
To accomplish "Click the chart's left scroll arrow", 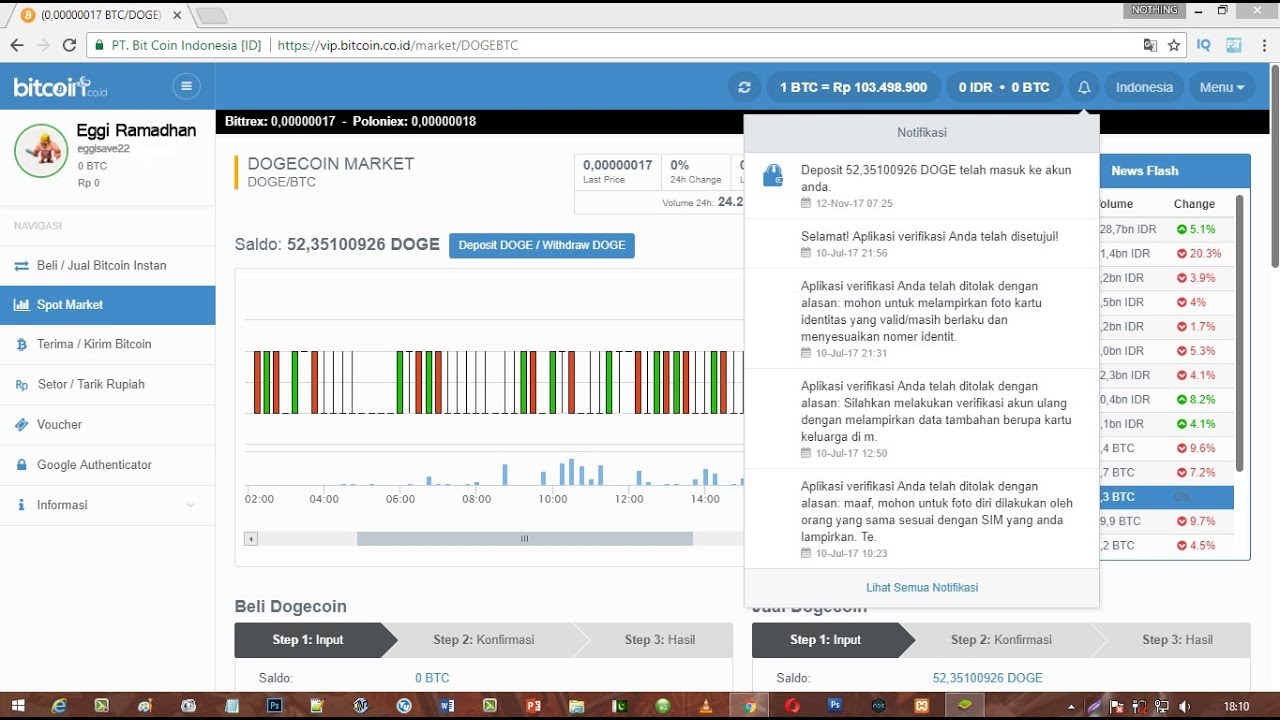I will (251, 539).
